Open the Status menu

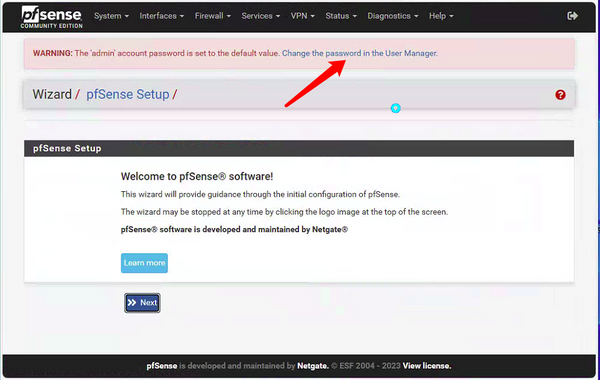pos(341,16)
